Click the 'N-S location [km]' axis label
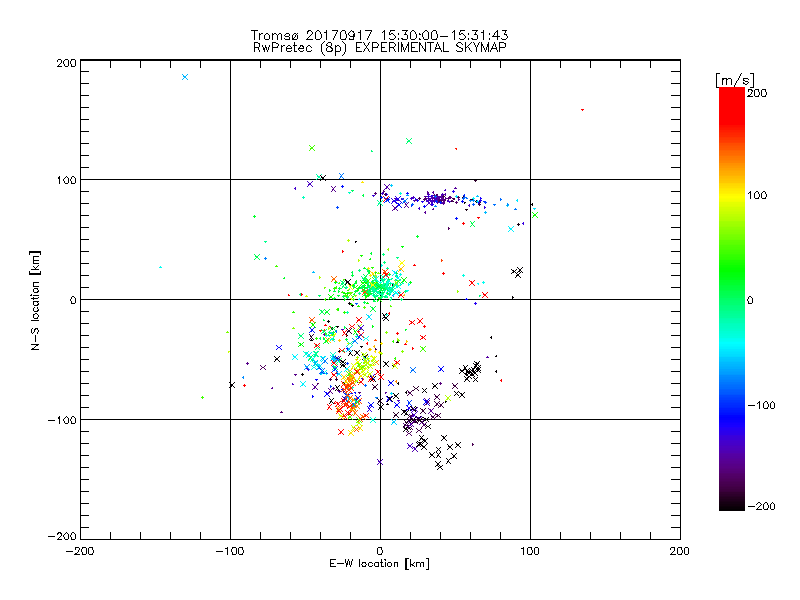Screen dimensions: 800x600 tap(35, 301)
